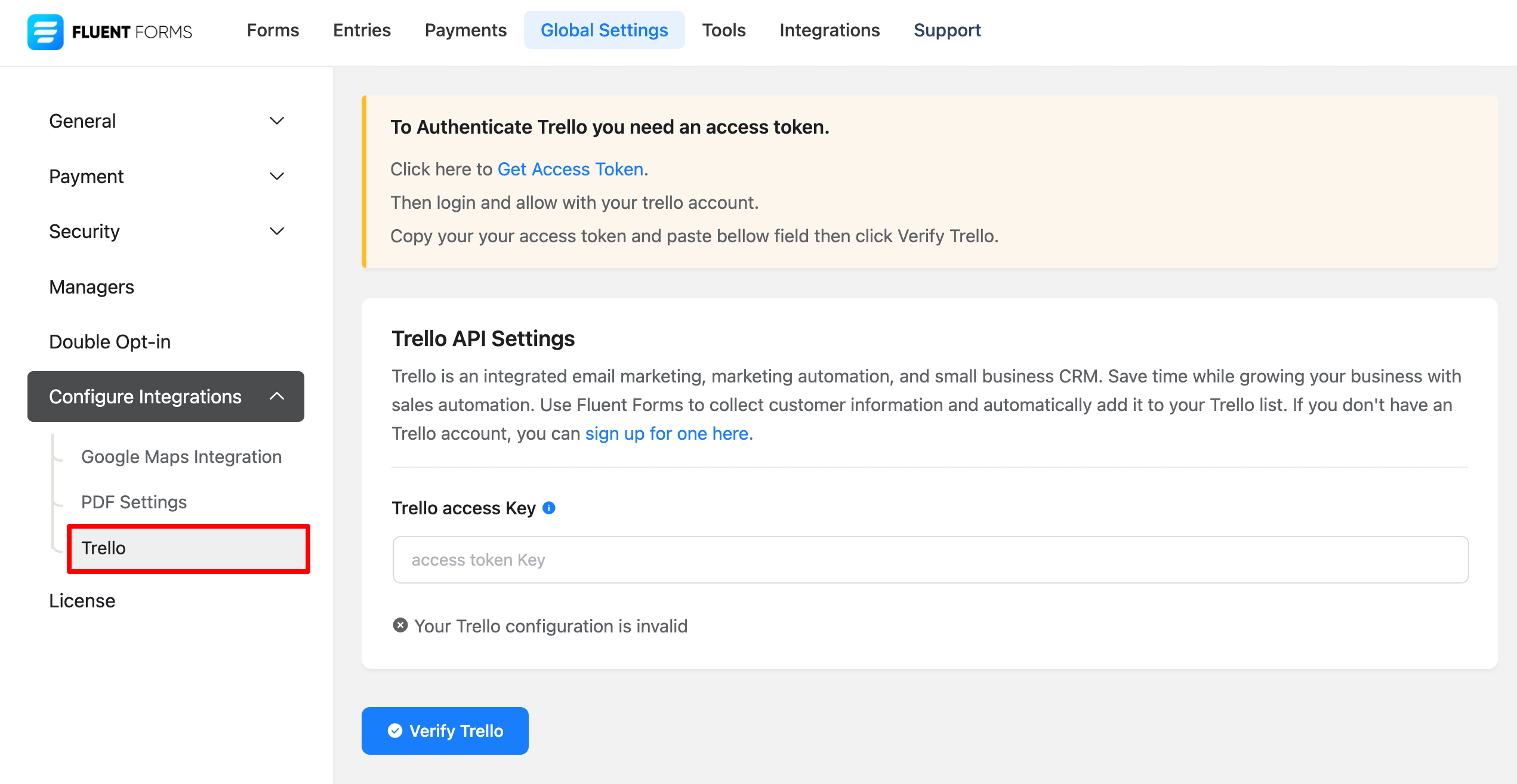Follow the sign up for one here link
The width and height of the screenshot is (1517, 784).
point(668,434)
